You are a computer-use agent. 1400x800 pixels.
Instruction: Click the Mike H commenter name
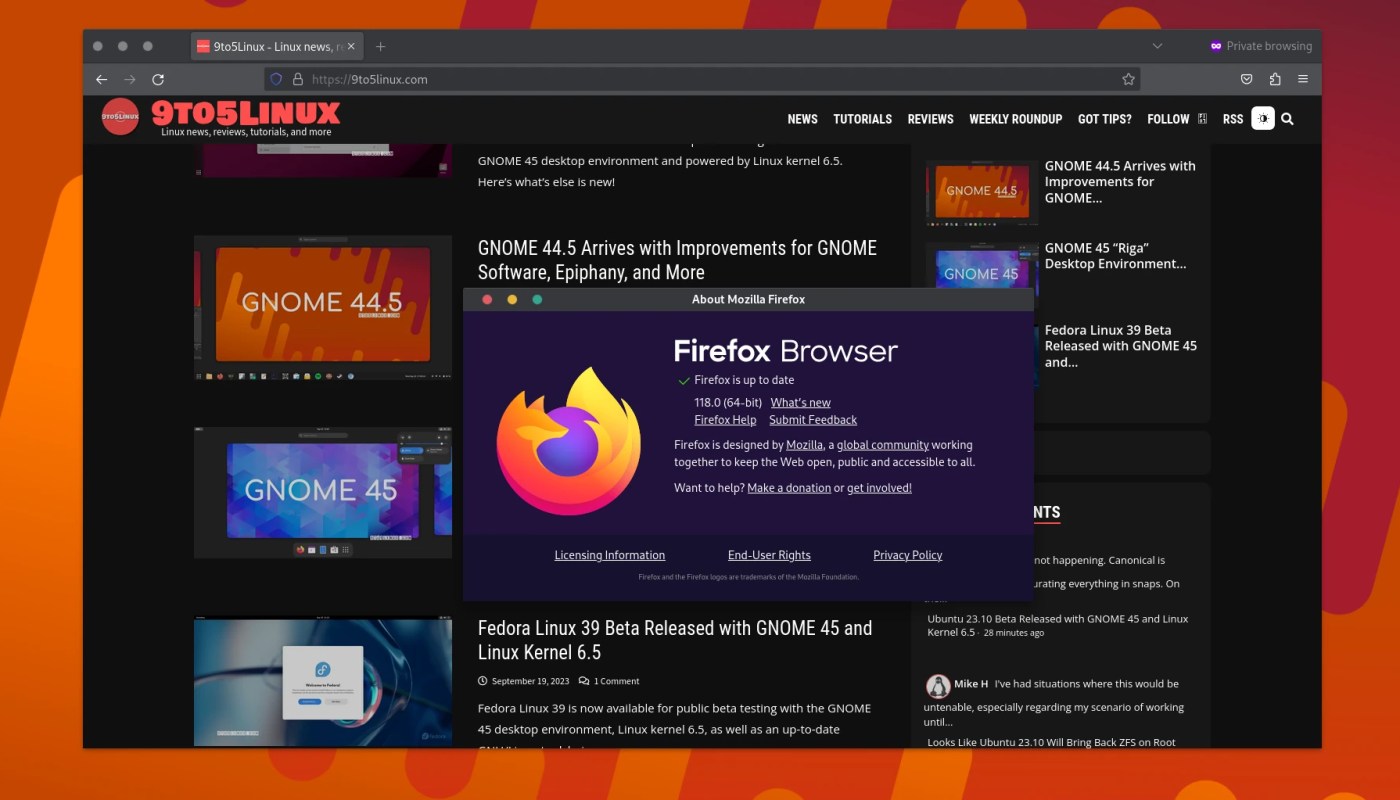pyautogui.click(x=971, y=684)
